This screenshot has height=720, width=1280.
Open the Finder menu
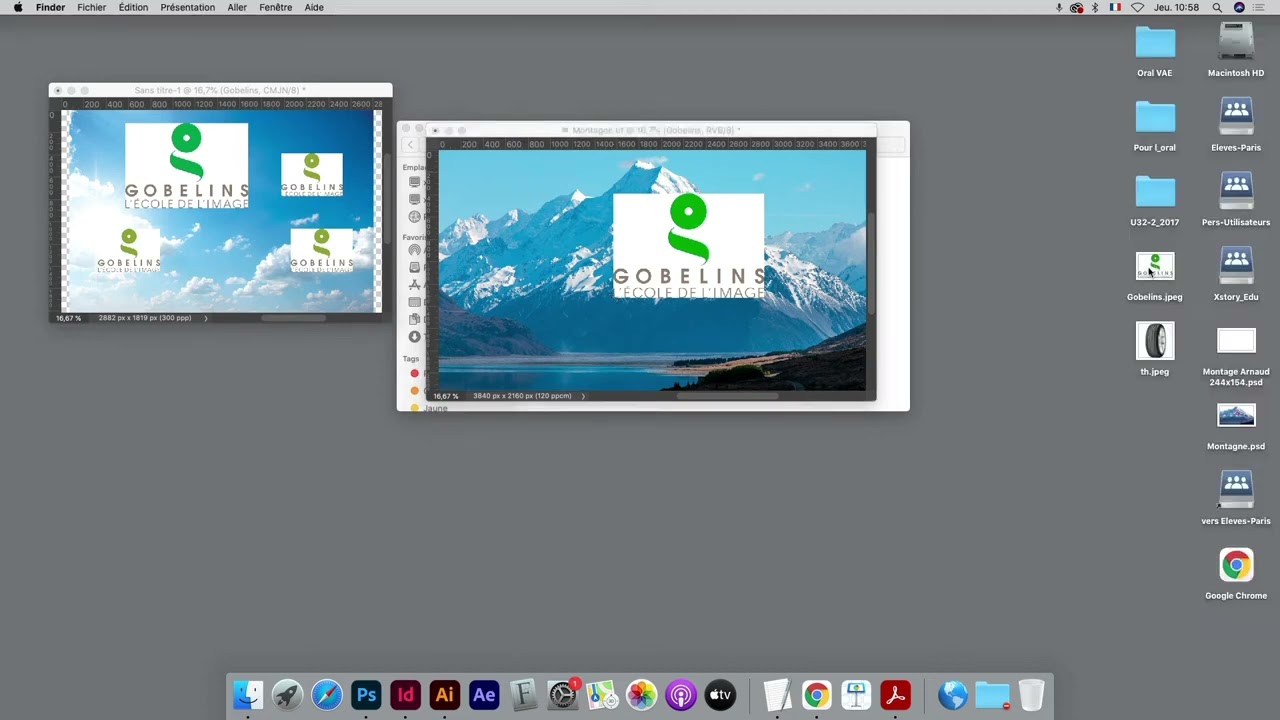[x=50, y=7]
